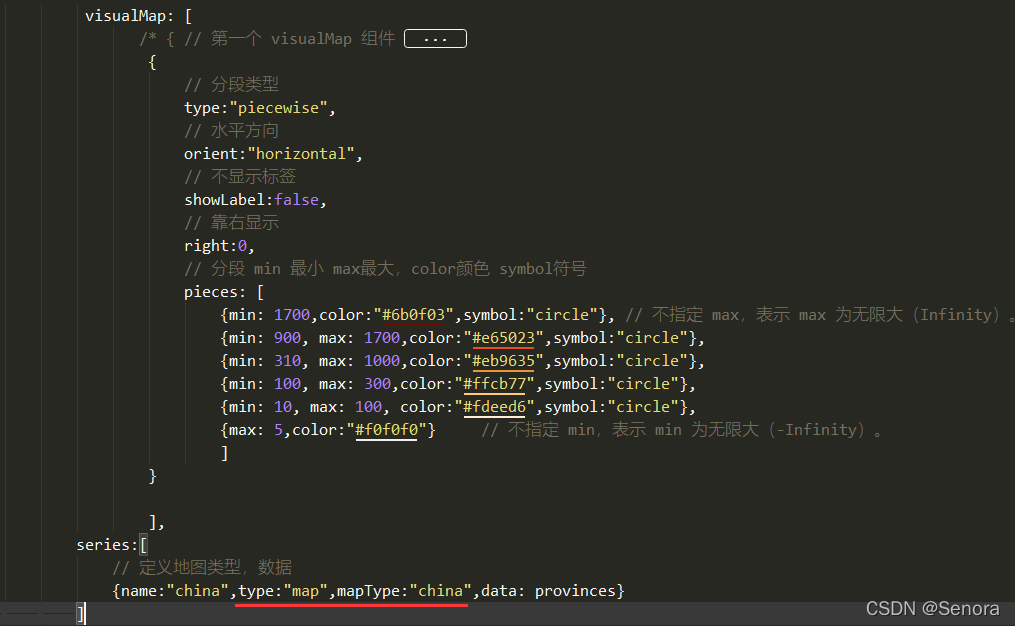Screen dimensions: 1015x626
Task: Click the comment 不显示标签
Action: pos(240,177)
